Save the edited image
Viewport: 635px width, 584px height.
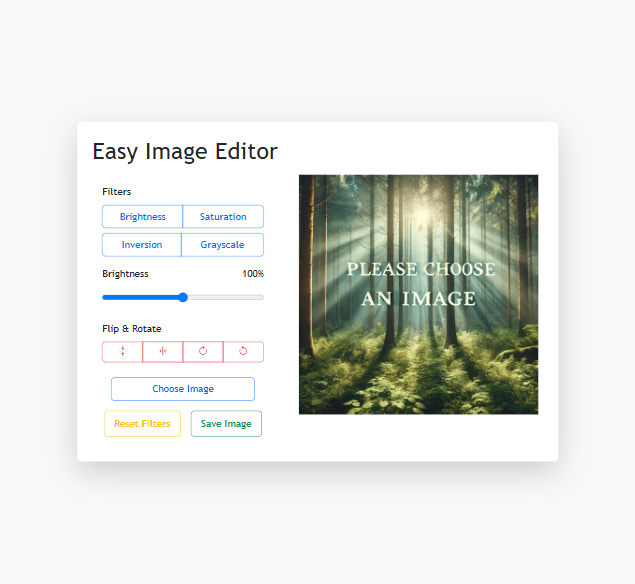tap(226, 424)
